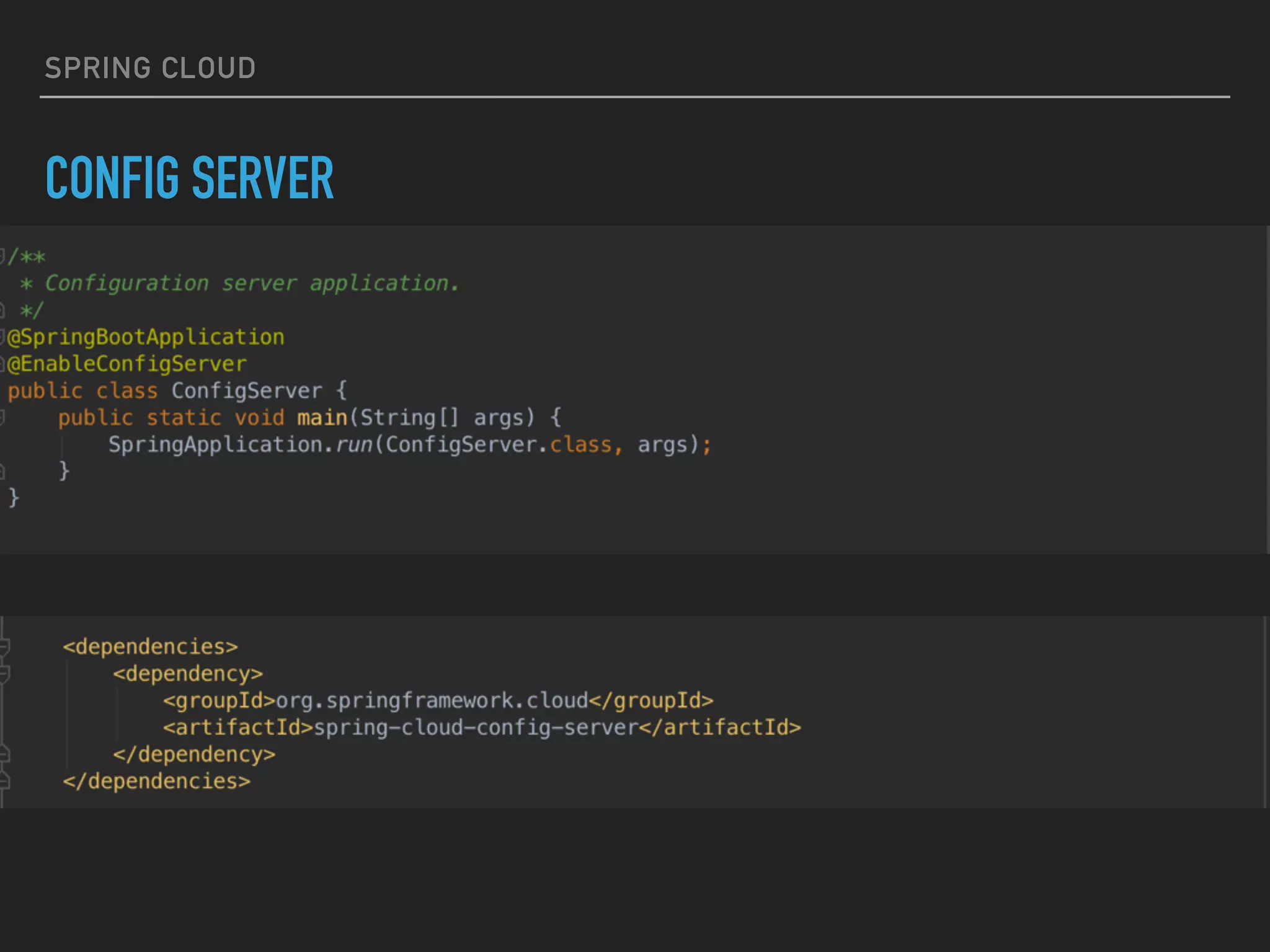Collapse fold marker beside @SpringBootApplication annotation
The width and height of the screenshot is (1270, 952).
[x=2, y=337]
